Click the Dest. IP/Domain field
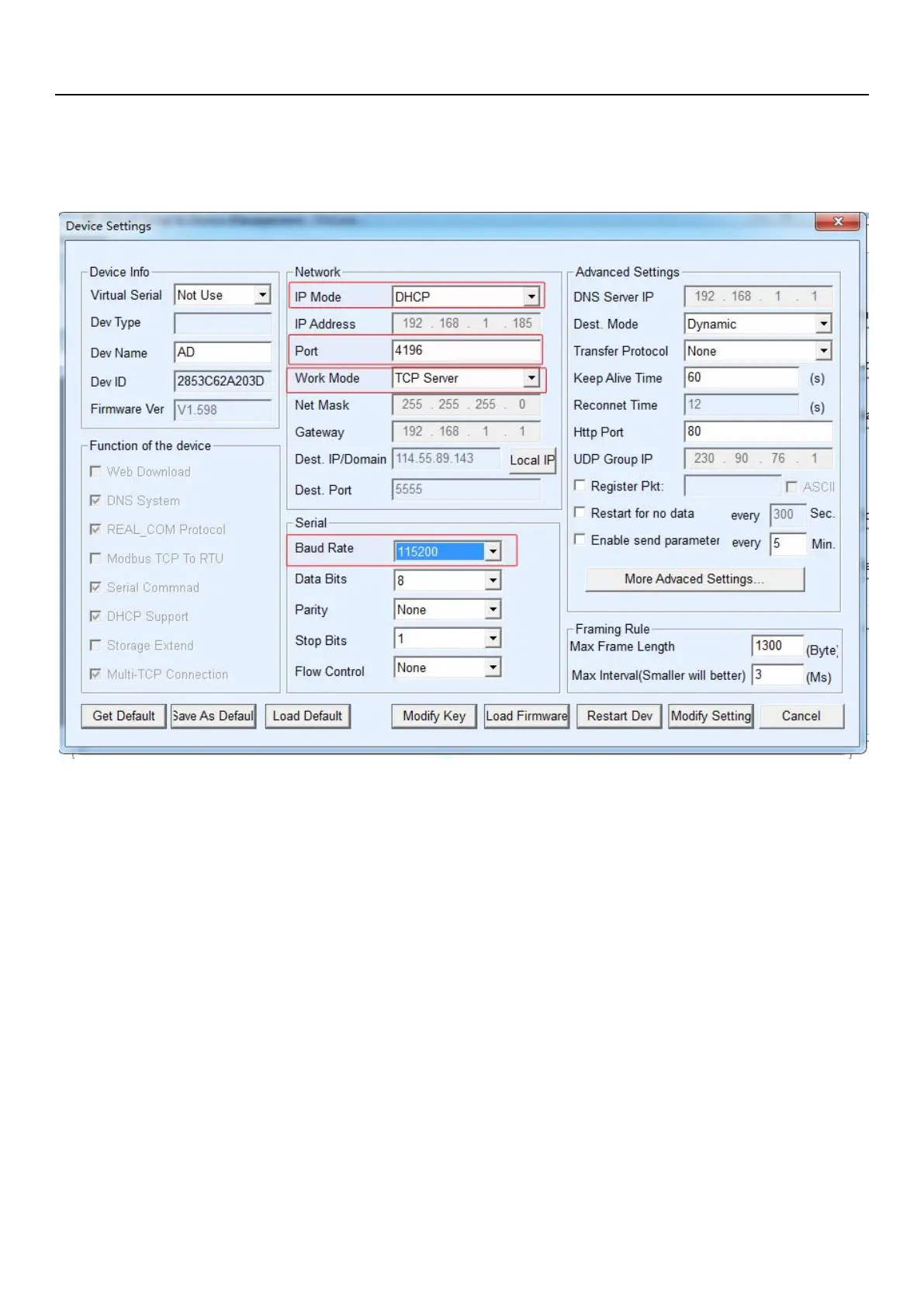The width and height of the screenshot is (924, 1307). [446, 459]
